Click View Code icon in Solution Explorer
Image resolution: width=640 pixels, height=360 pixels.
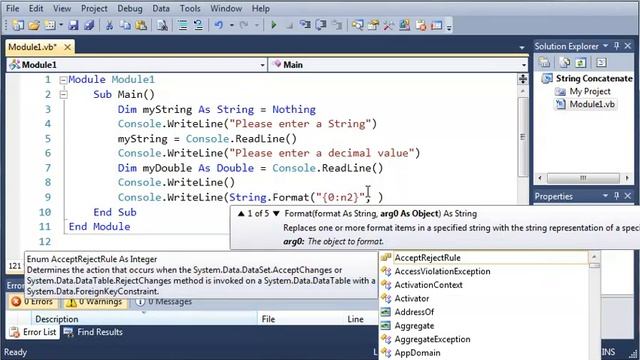click(x=601, y=62)
